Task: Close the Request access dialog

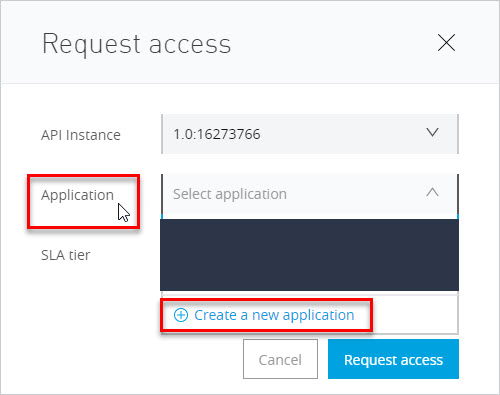Action: point(446,43)
